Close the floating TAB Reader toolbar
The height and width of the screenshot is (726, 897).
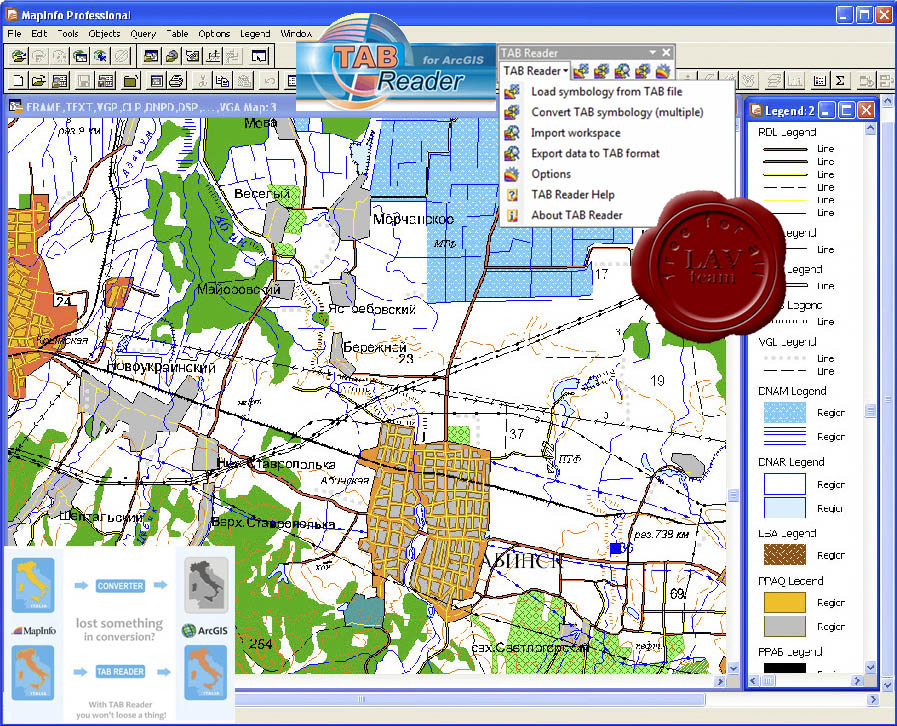tap(666, 53)
